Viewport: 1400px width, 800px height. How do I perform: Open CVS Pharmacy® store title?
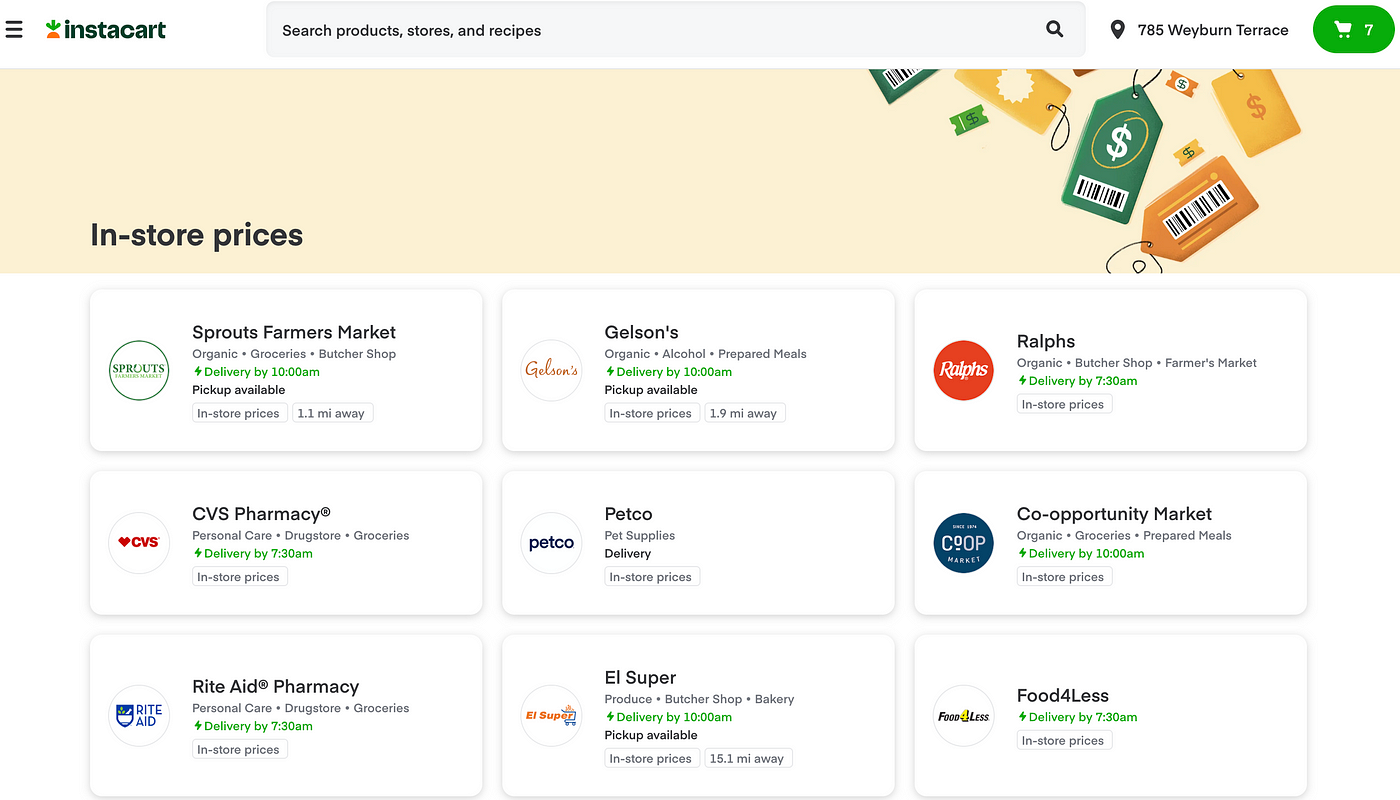click(x=261, y=514)
